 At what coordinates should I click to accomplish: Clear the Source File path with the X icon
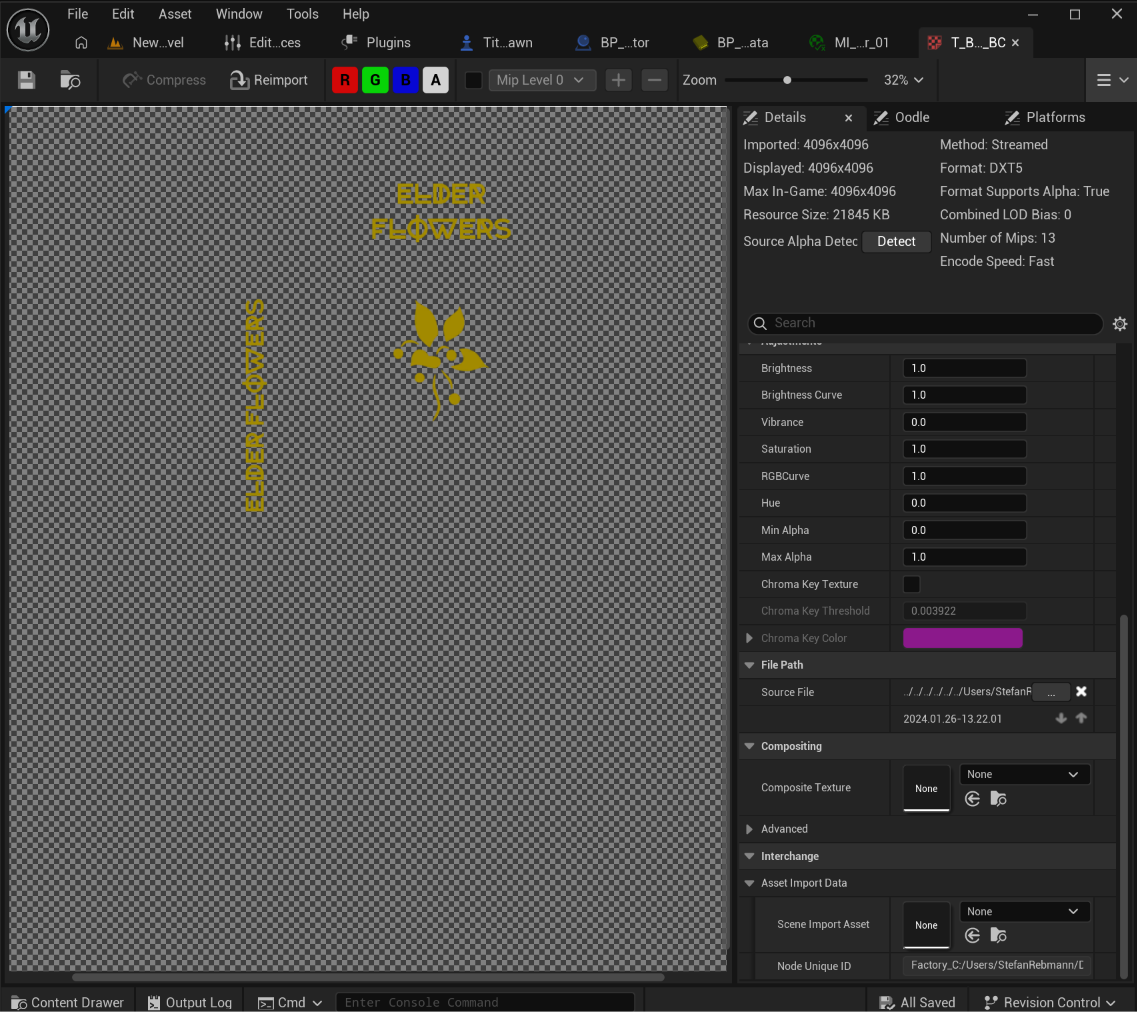tap(1081, 692)
